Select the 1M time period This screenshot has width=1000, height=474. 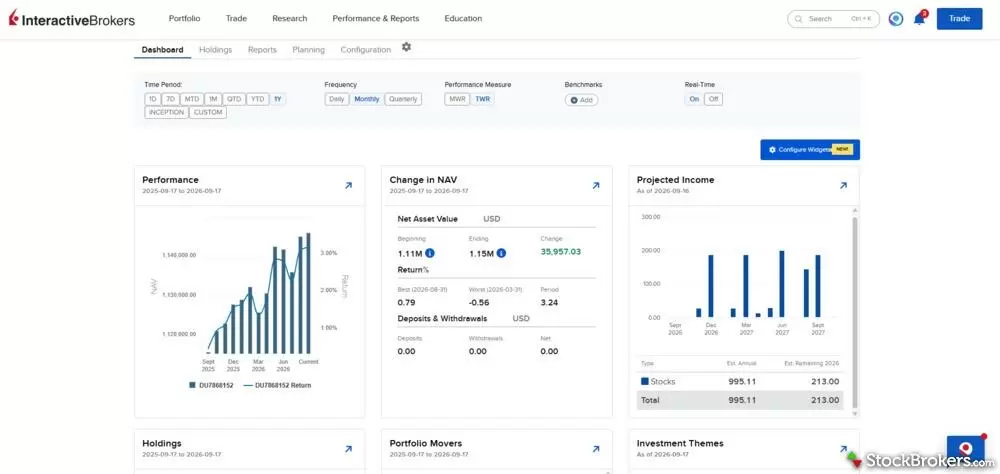[213, 99]
